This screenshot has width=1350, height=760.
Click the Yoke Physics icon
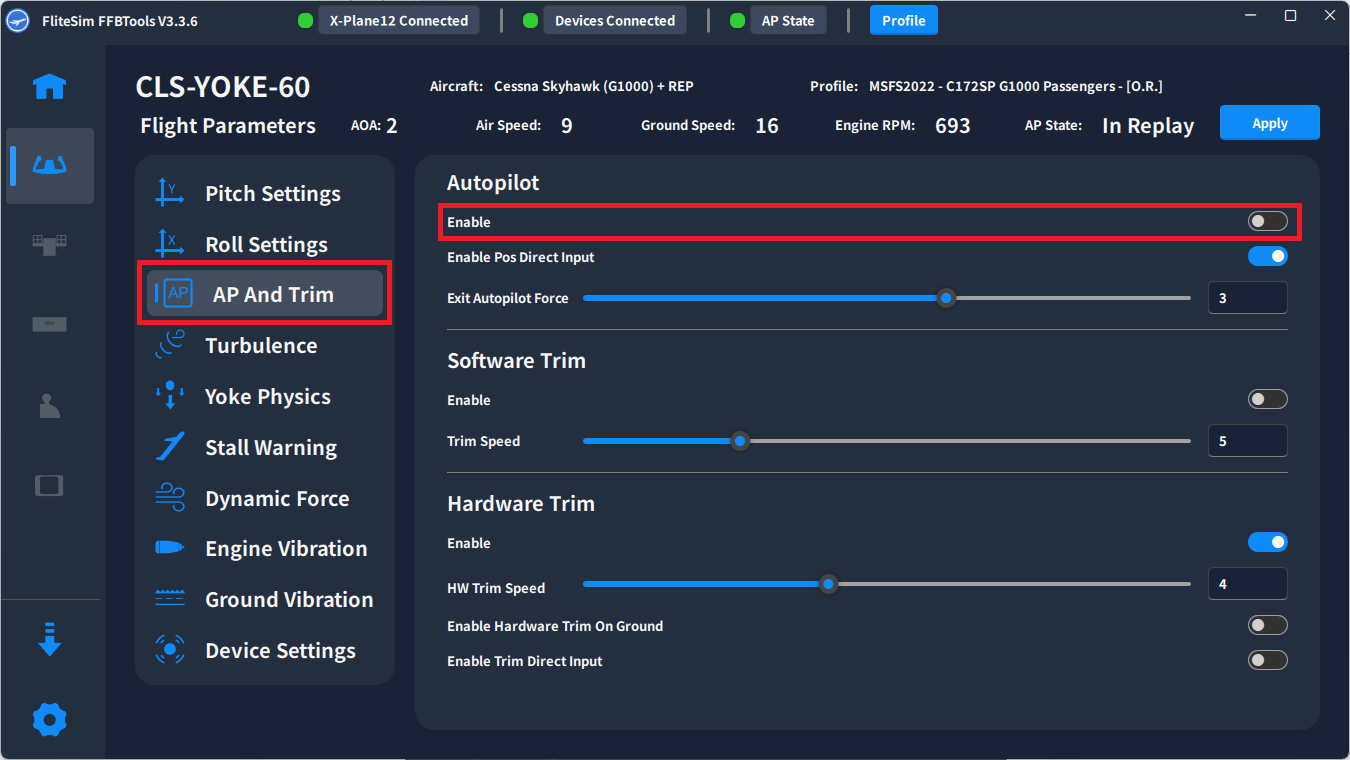[170, 396]
